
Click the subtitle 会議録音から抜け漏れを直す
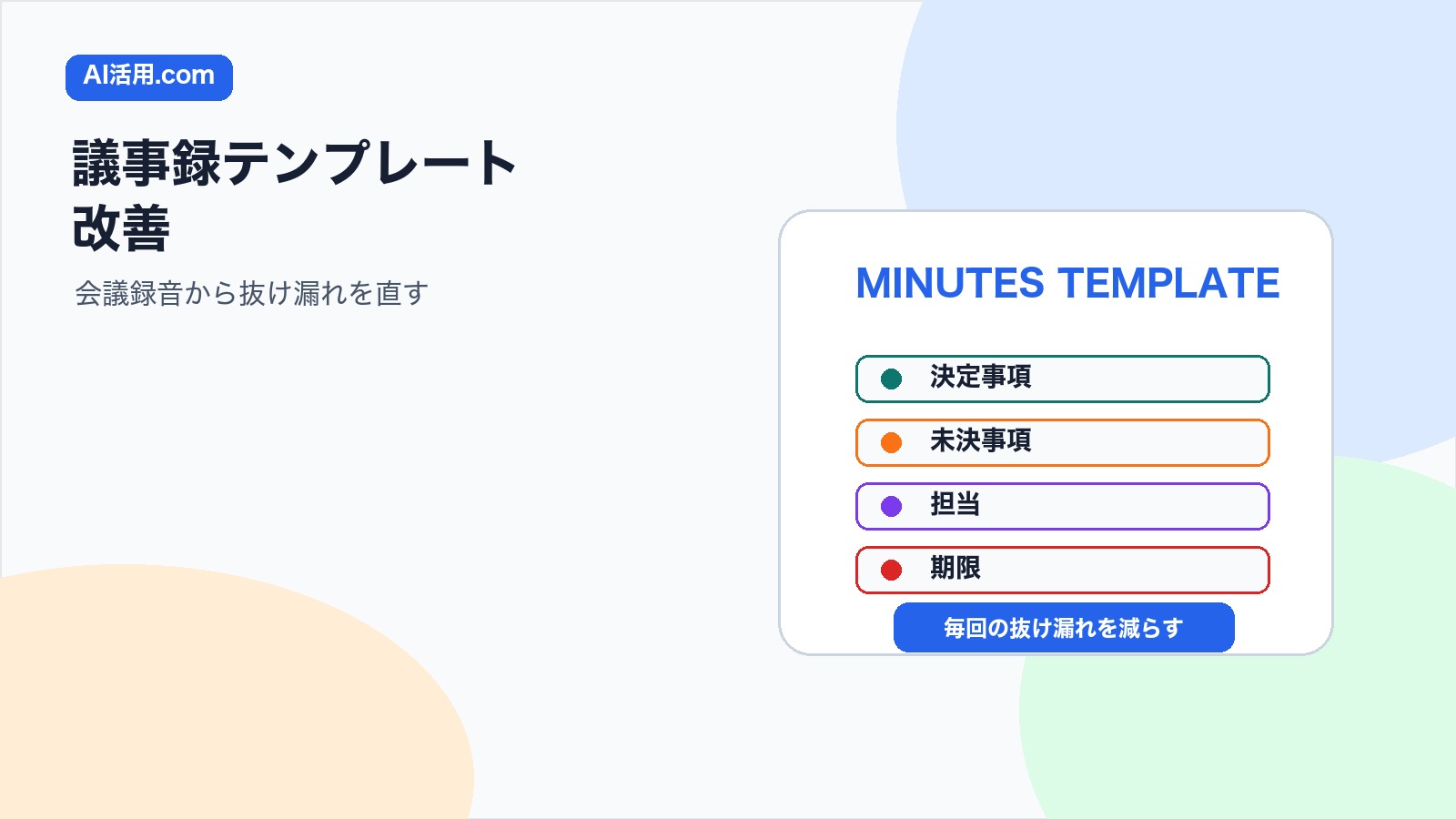[251, 293]
